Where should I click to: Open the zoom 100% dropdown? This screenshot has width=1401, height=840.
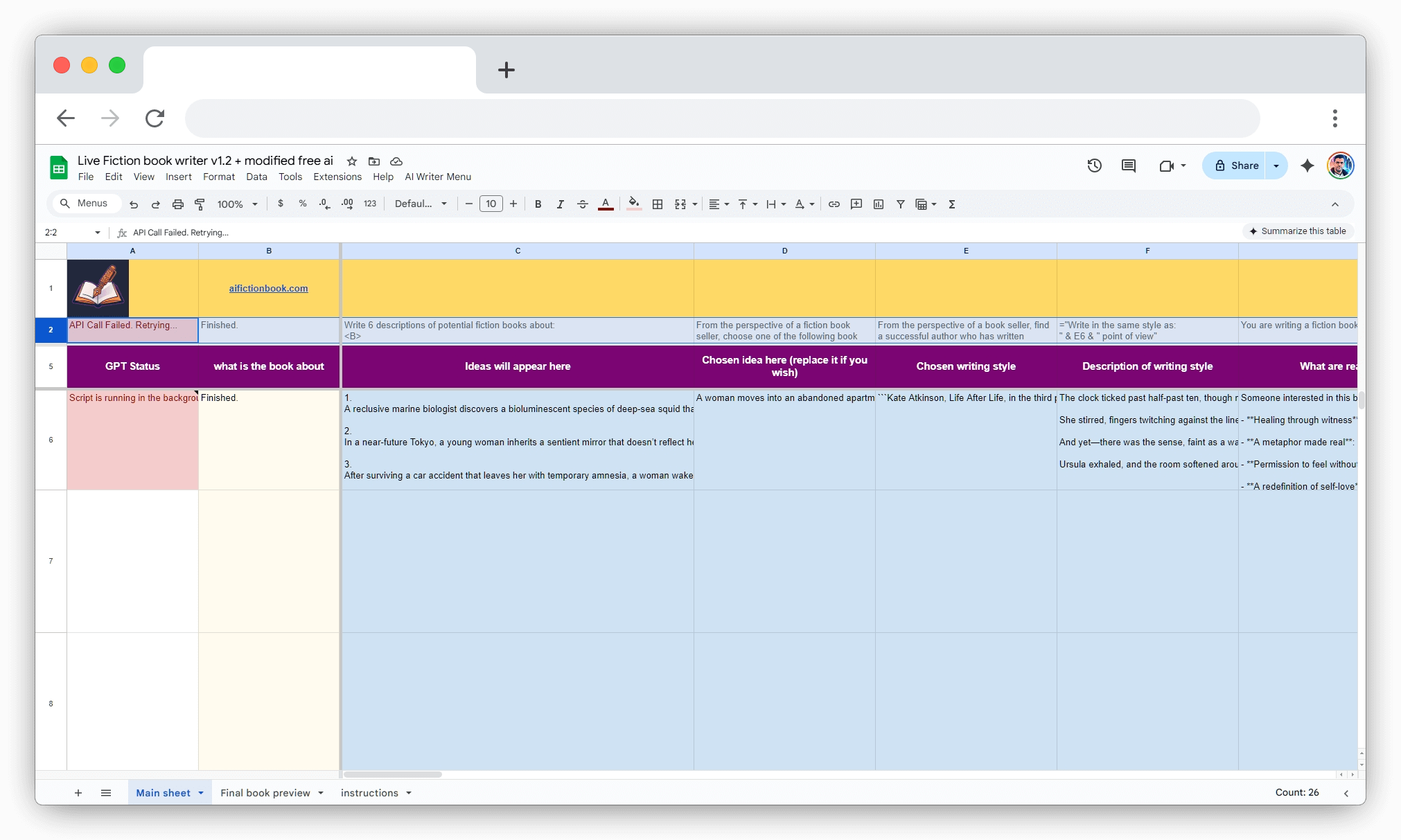[x=238, y=204]
